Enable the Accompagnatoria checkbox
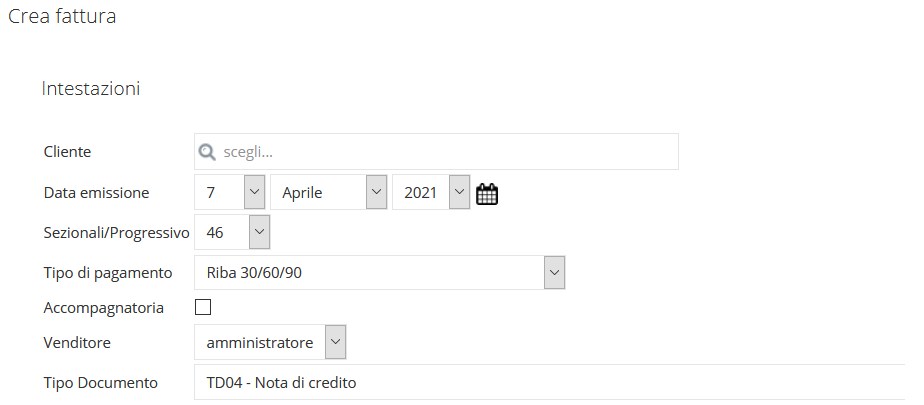The image size is (924, 405). click(203, 307)
